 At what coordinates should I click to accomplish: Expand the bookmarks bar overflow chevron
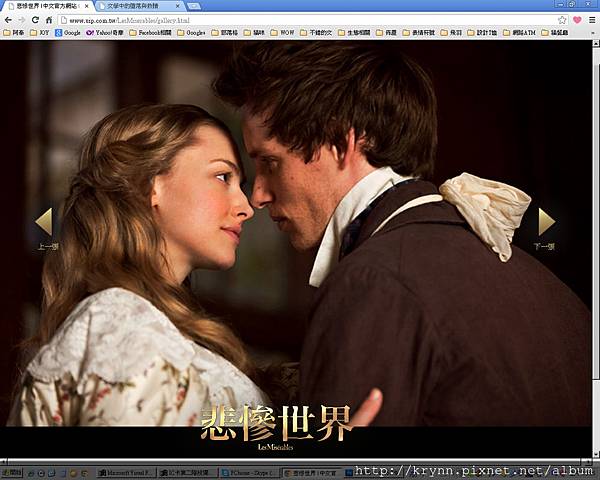pyautogui.click(x=593, y=33)
